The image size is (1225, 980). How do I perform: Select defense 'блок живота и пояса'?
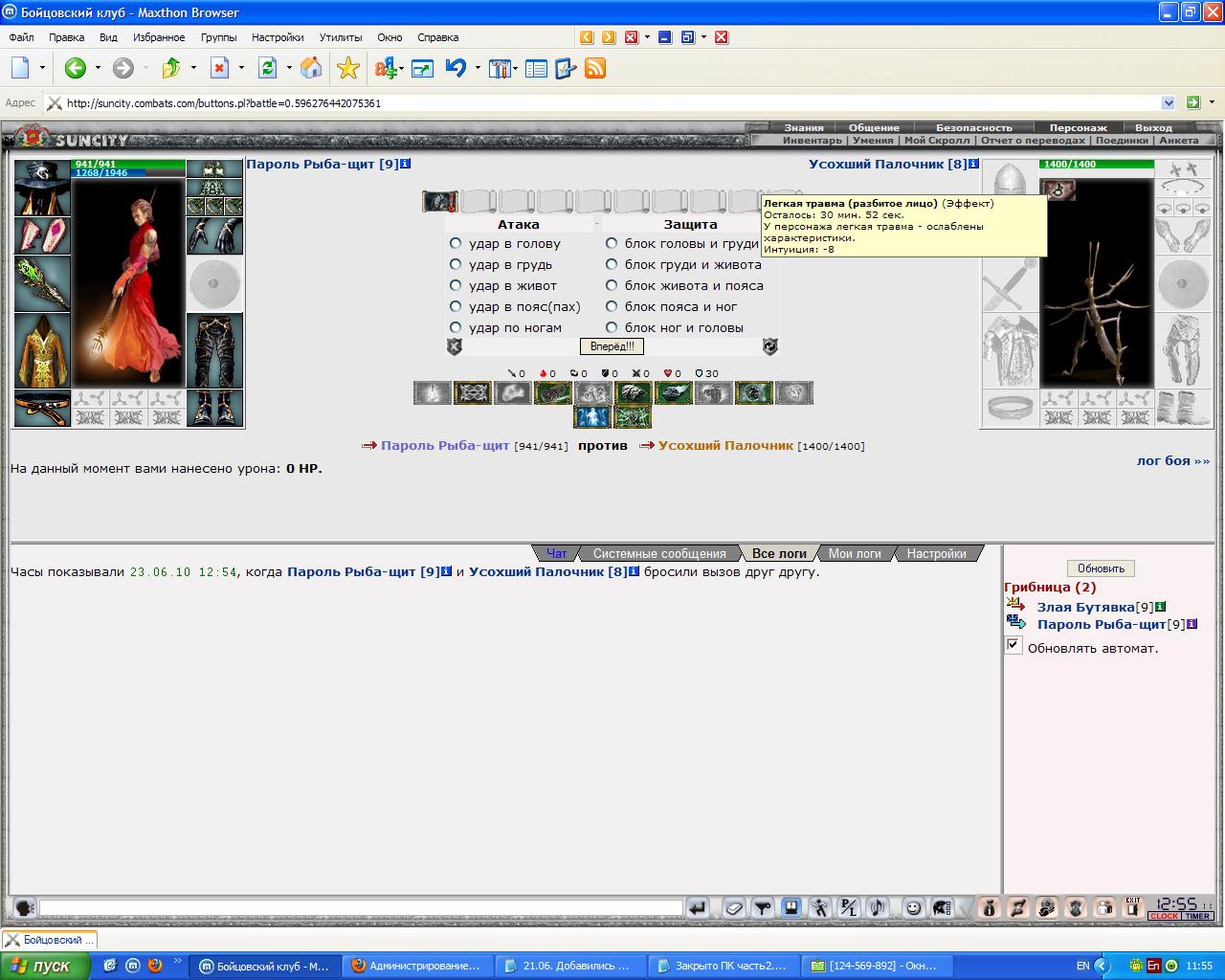click(612, 285)
